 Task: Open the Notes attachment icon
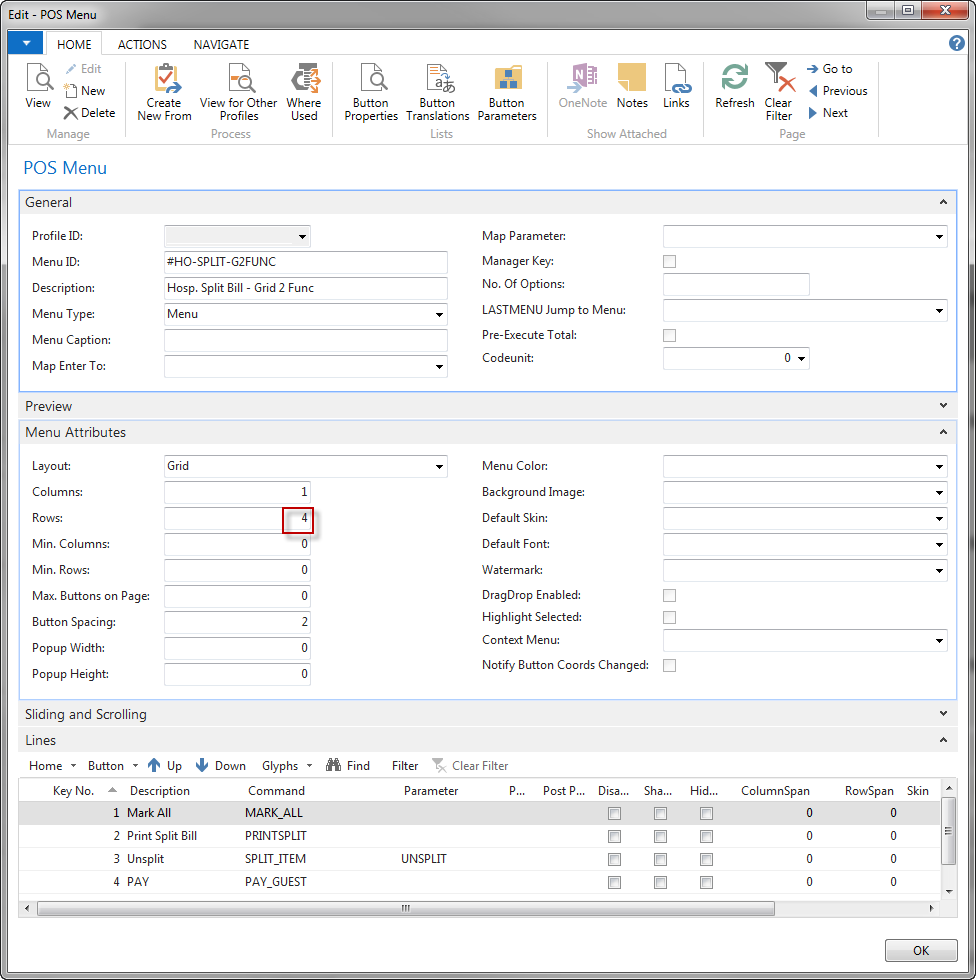[x=632, y=80]
